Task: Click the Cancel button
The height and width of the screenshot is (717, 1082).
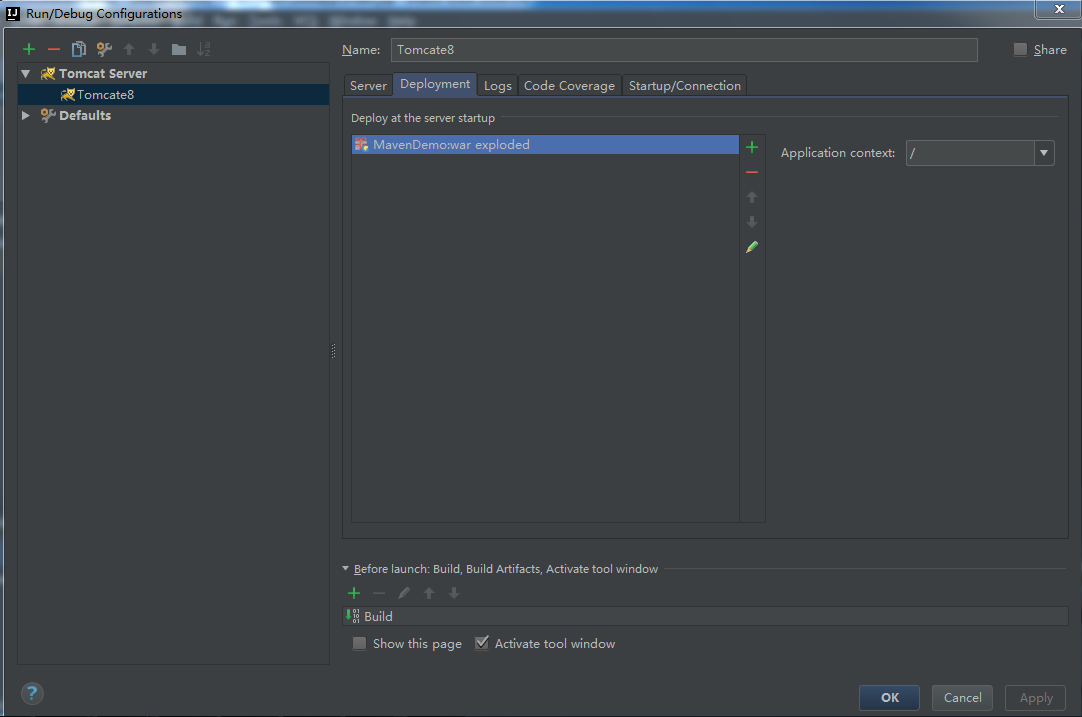Action: click(963, 698)
